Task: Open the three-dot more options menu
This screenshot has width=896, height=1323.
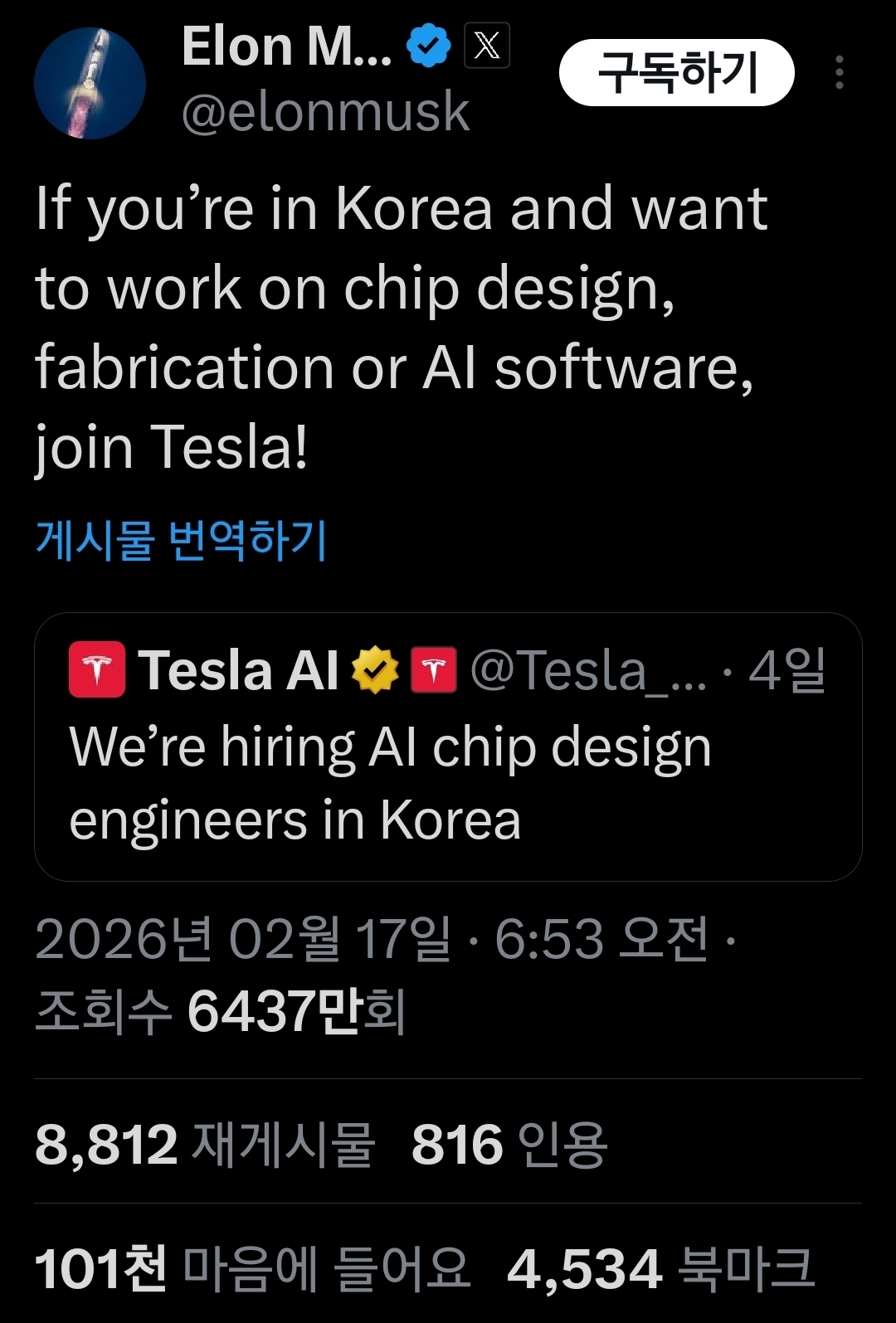Action: tap(840, 72)
